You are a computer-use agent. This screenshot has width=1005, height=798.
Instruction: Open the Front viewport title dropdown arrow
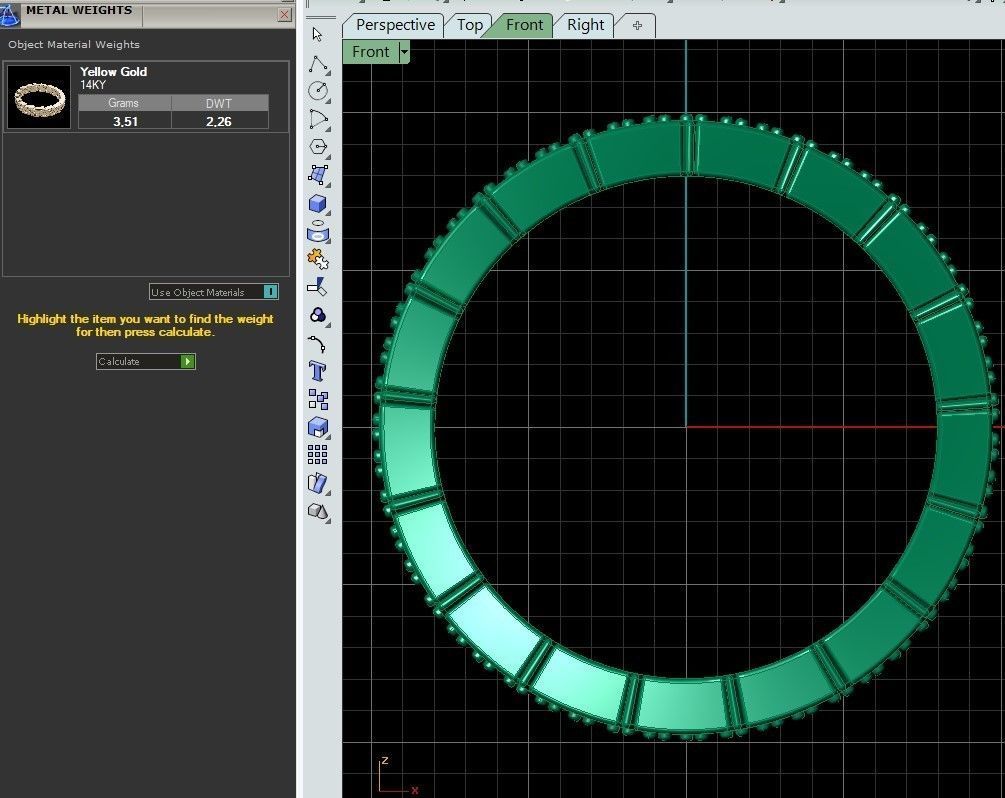404,52
